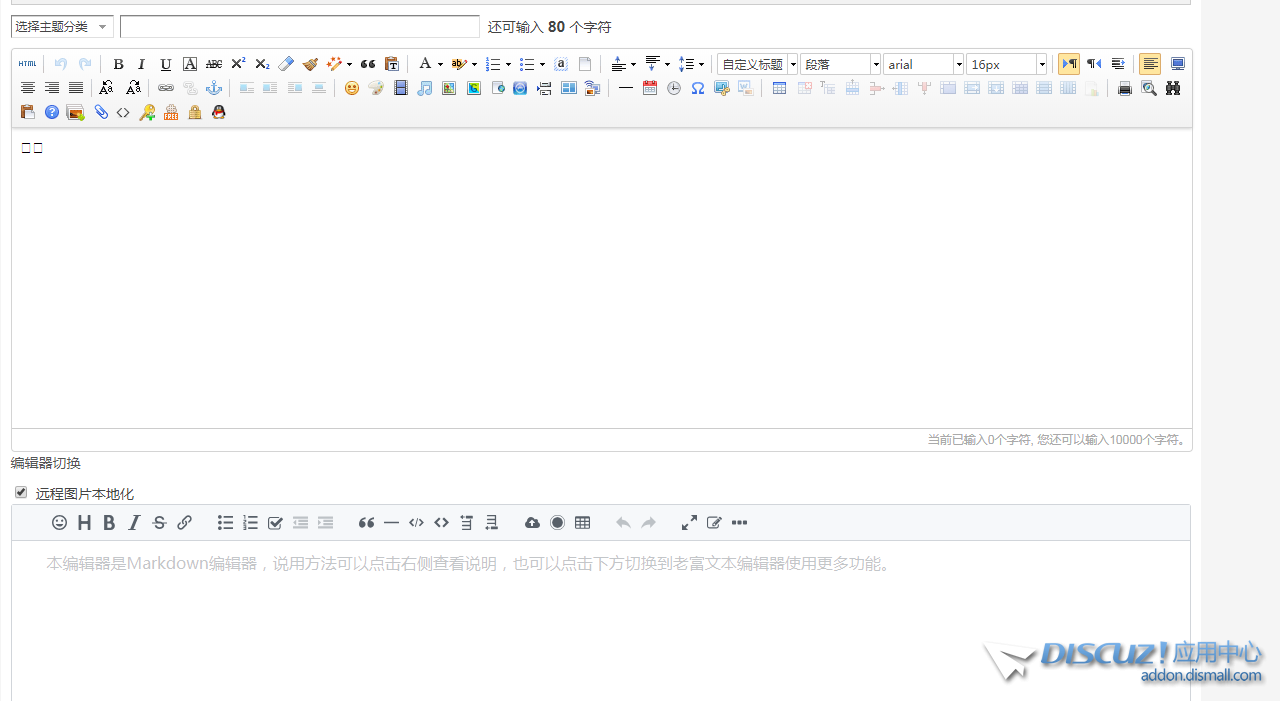Upload file via Markdown cloud icon
This screenshot has height=701, width=1280.
(x=532, y=523)
